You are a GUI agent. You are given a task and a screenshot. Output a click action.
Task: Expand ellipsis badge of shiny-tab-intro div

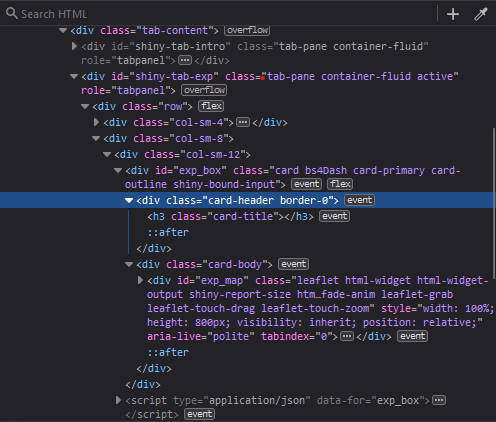click(185, 60)
